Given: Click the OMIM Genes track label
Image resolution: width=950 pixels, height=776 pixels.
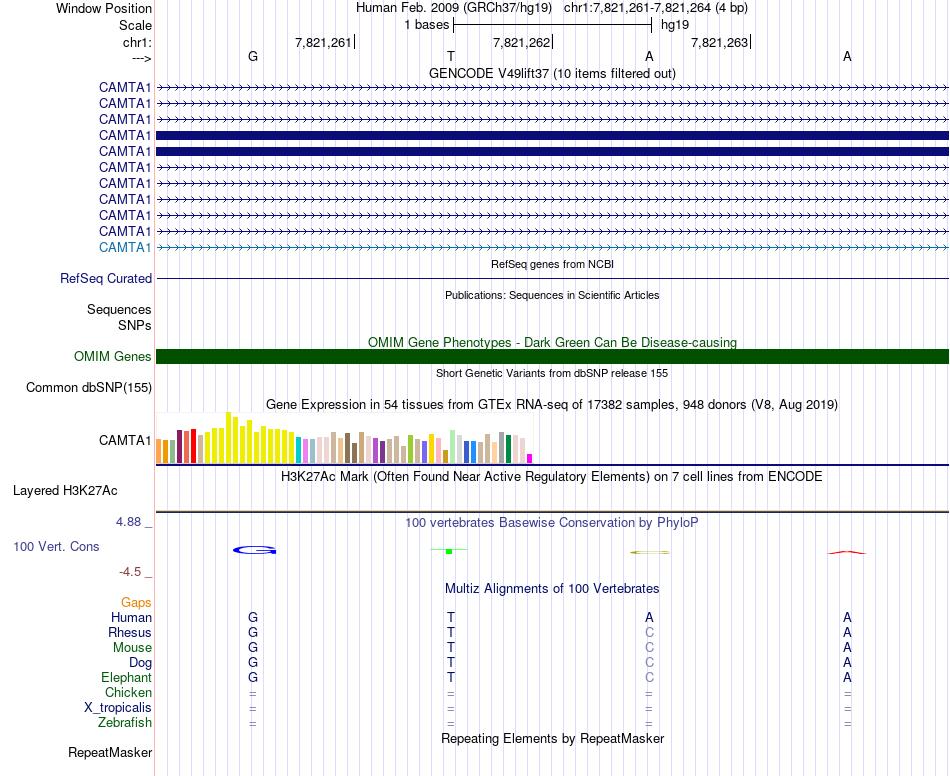Looking at the screenshot, I should point(113,357).
